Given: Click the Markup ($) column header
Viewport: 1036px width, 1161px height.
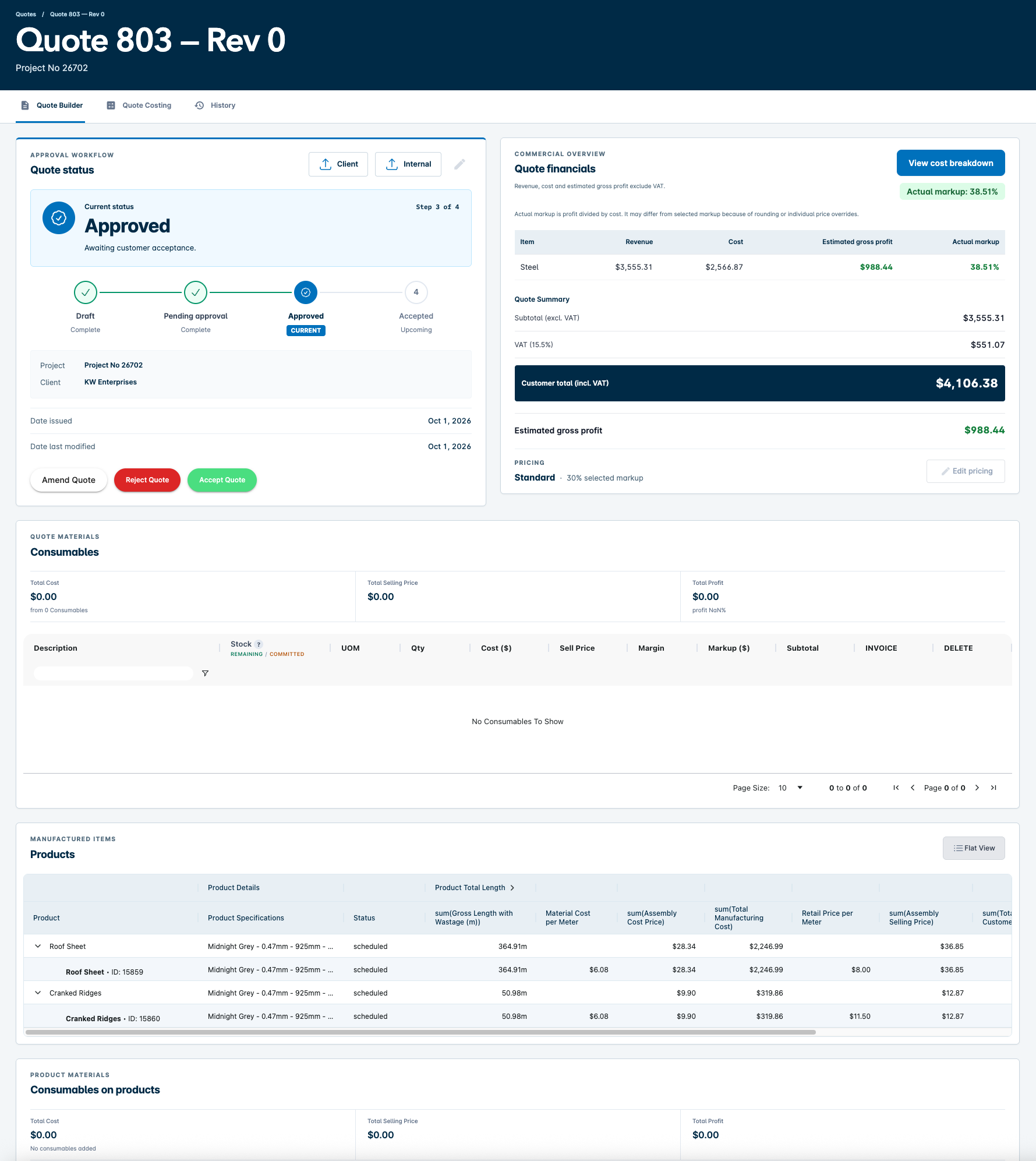Looking at the screenshot, I should point(729,648).
